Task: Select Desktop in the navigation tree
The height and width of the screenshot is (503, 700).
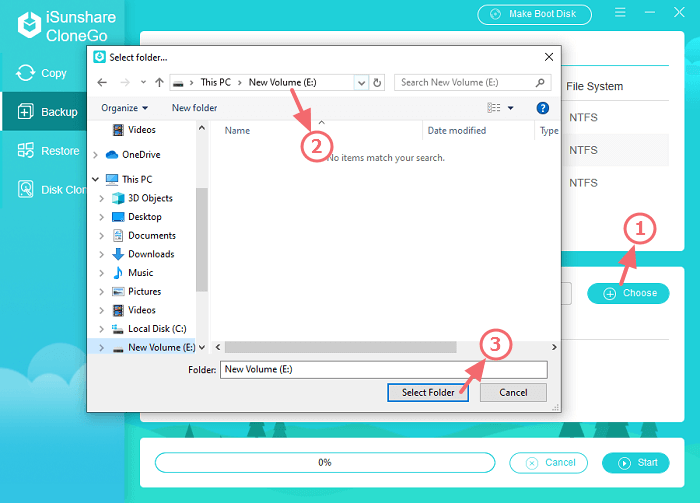Action: 137,217
